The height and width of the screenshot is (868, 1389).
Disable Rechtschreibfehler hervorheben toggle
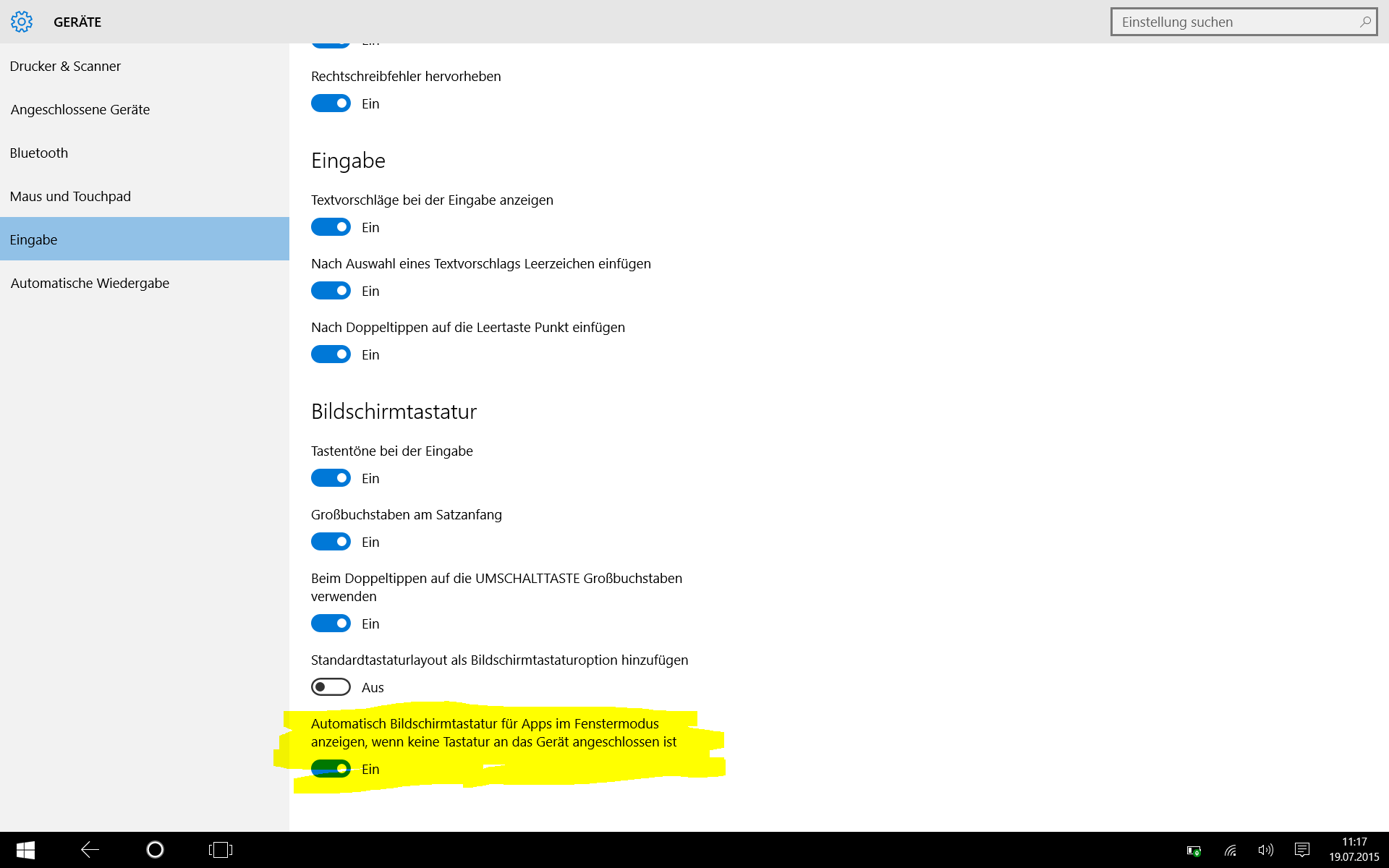(x=331, y=103)
